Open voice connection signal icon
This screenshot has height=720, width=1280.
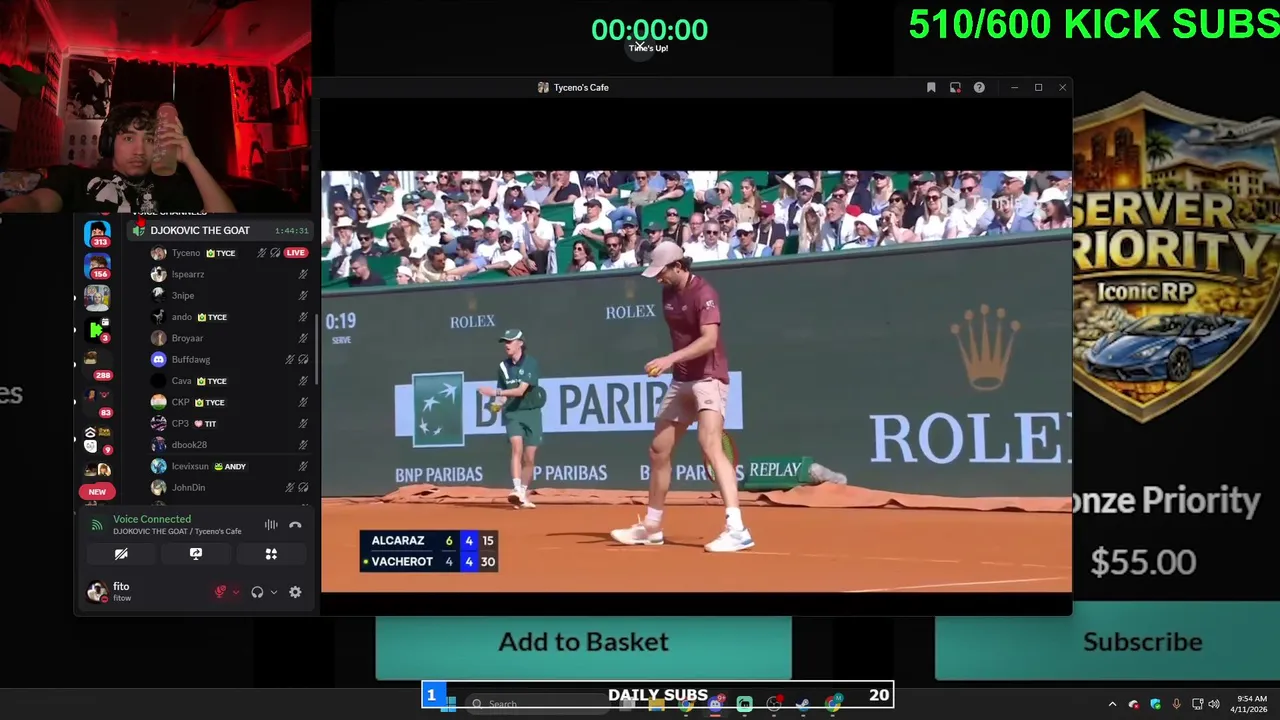pyautogui.click(x=97, y=525)
